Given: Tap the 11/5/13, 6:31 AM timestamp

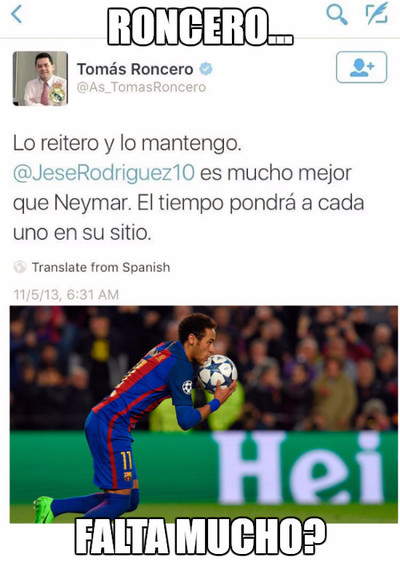Looking at the screenshot, I should click(66, 295).
